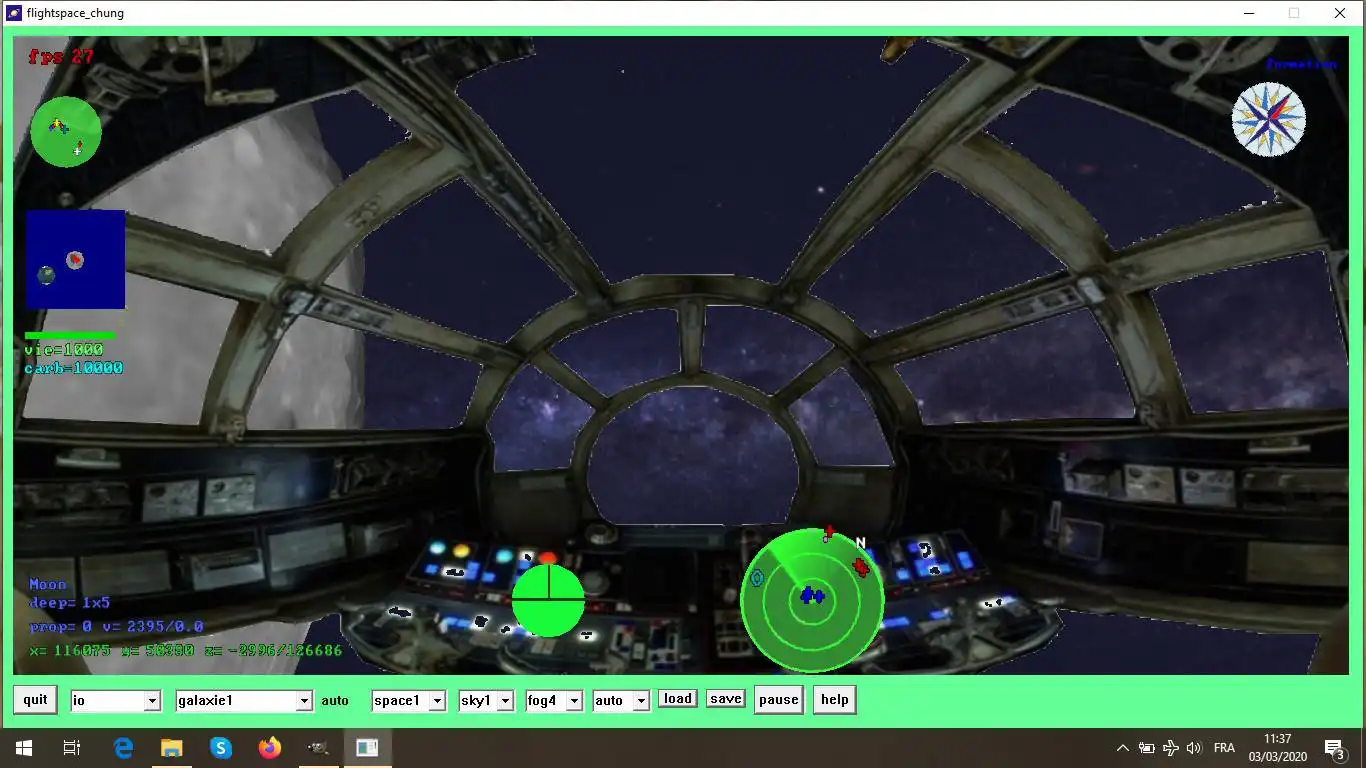Click the small green radar circle top-left

pyautogui.click(x=66, y=132)
